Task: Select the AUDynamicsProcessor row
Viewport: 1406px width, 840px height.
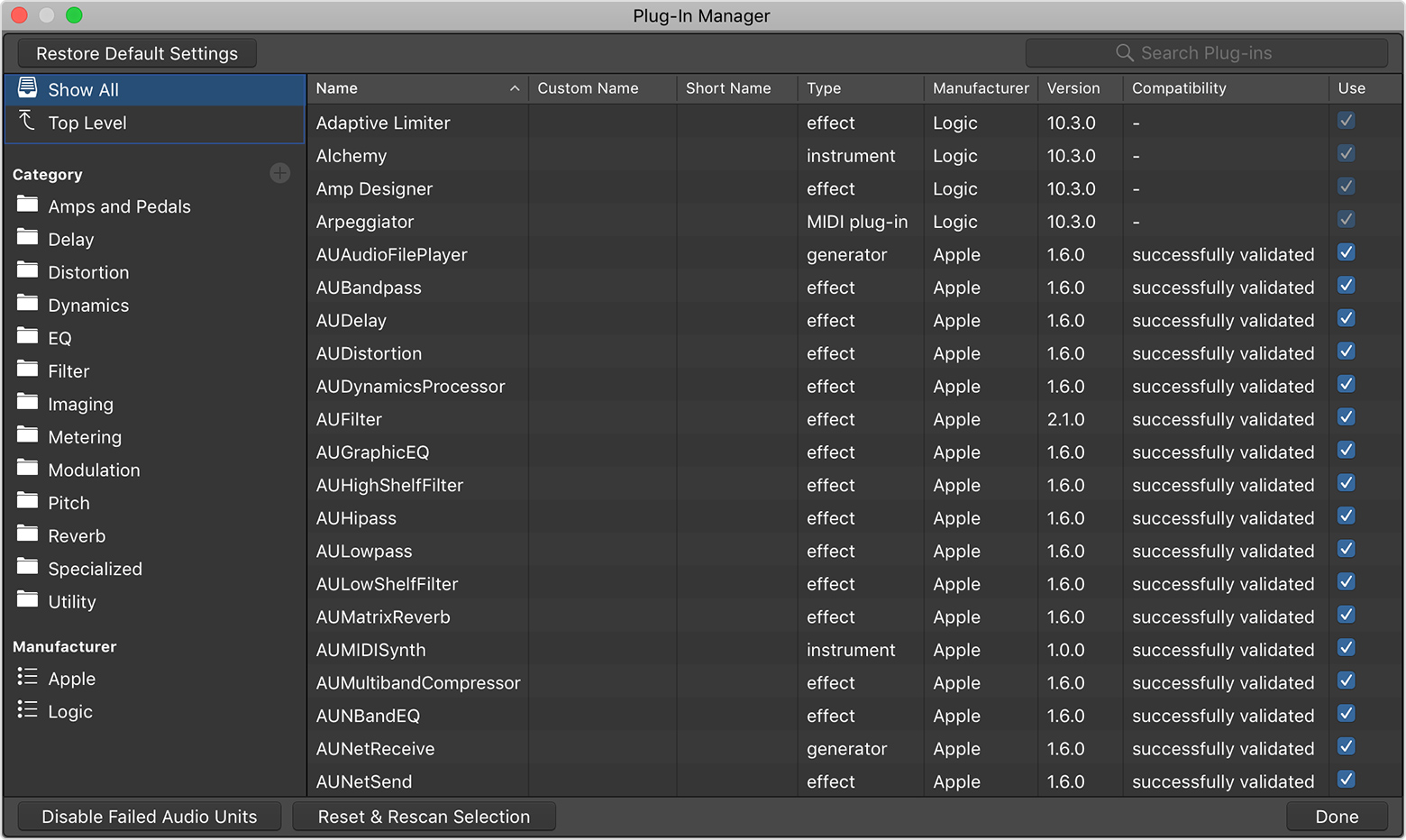Action: click(x=854, y=387)
